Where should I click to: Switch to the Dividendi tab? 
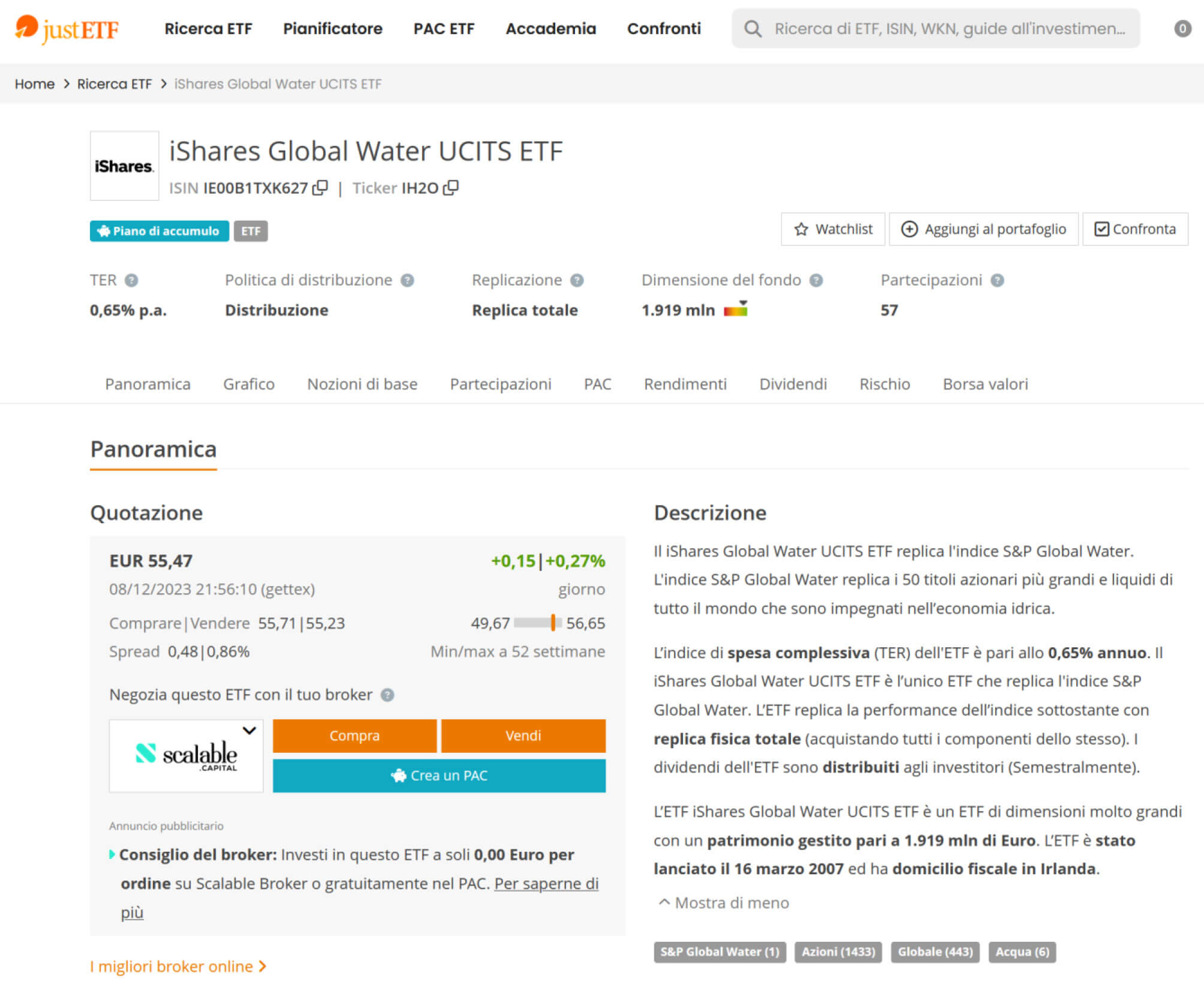tap(793, 384)
